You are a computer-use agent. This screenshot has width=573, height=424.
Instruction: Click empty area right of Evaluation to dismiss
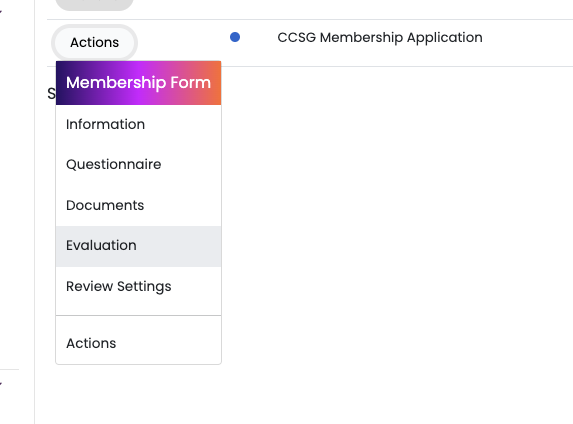coord(365,246)
